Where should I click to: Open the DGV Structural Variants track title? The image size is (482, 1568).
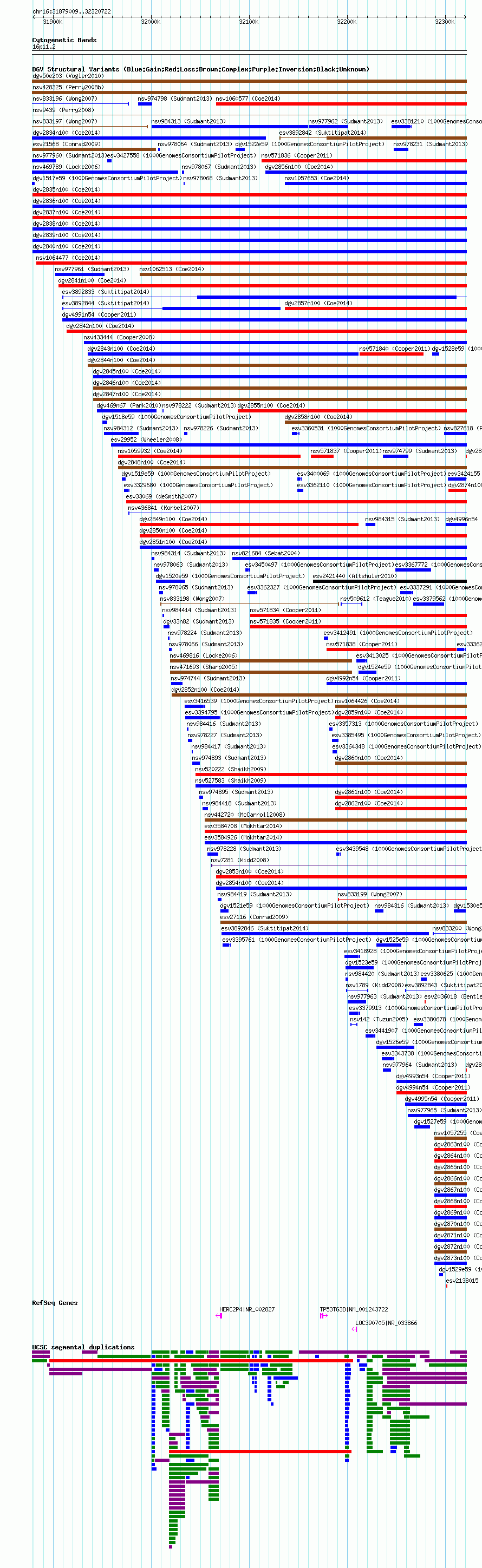click(x=200, y=69)
